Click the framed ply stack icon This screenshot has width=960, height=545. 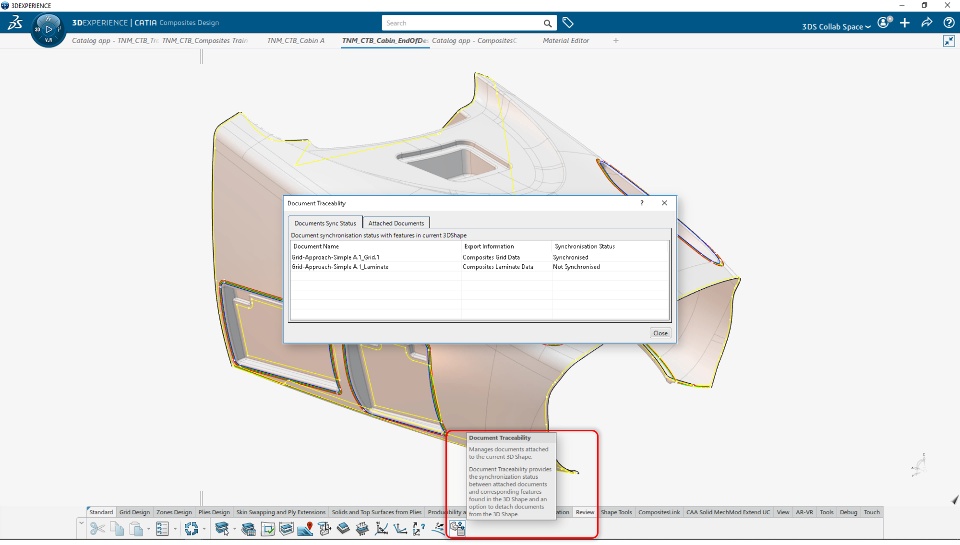click(286, 528)
